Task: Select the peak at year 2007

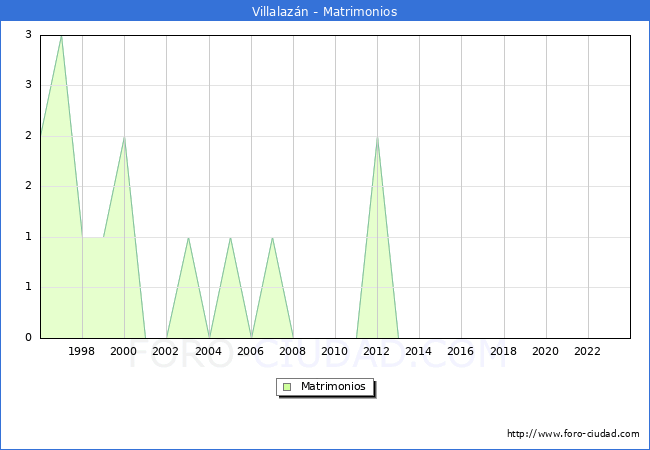Action: 272,238
